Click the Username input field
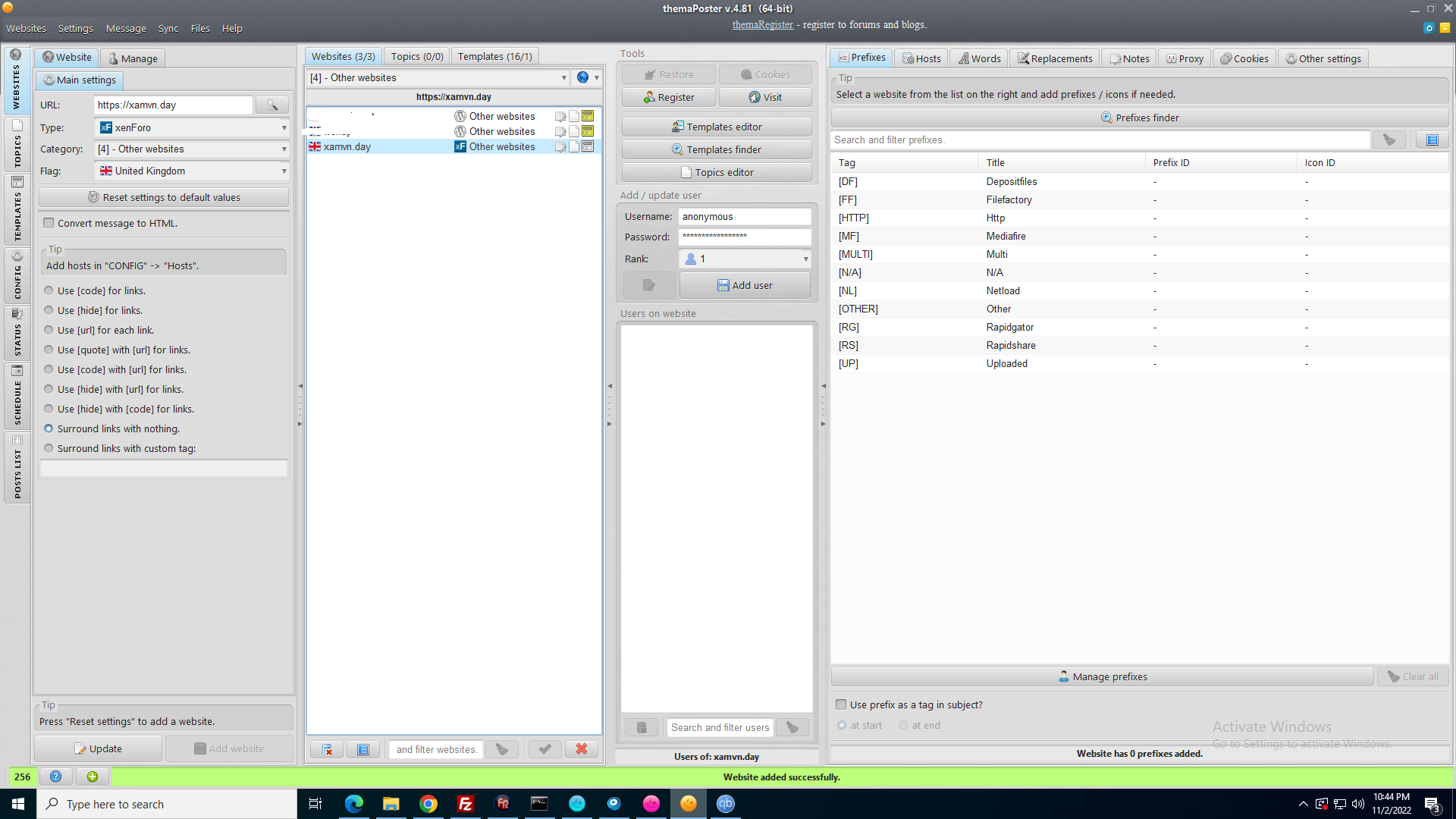This screenshot has width=1456, height=819. click(745, 216)
